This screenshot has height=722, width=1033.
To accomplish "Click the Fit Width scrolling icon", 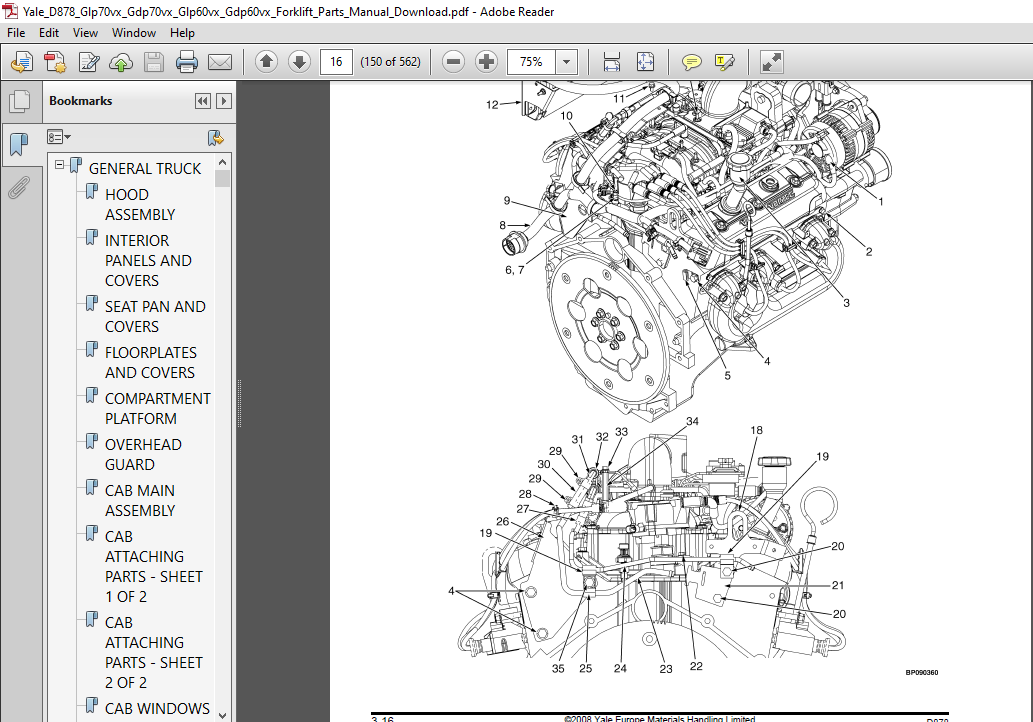I will click(612, 62).
